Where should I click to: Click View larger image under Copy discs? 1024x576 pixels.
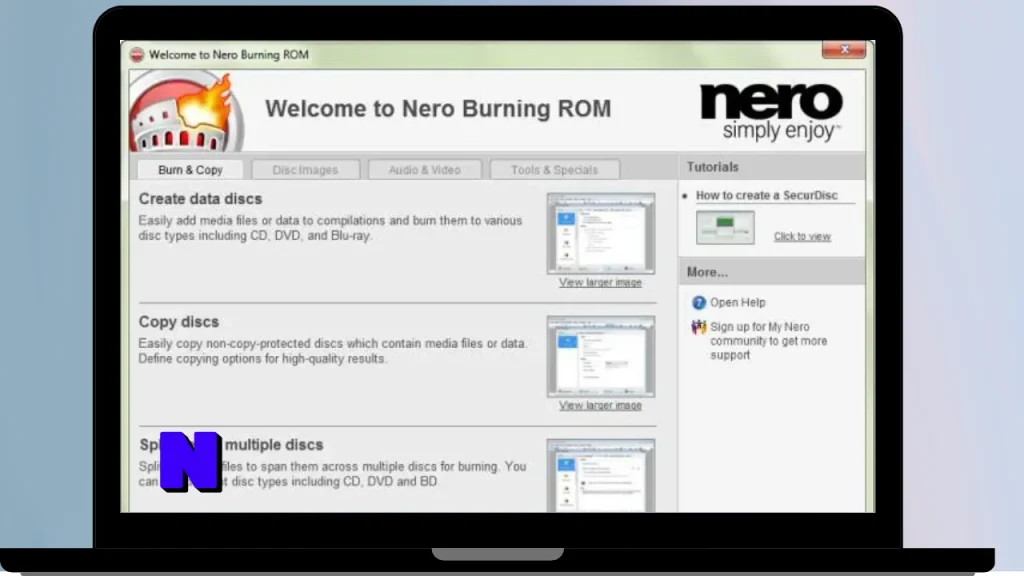click(x=600, y=406)
